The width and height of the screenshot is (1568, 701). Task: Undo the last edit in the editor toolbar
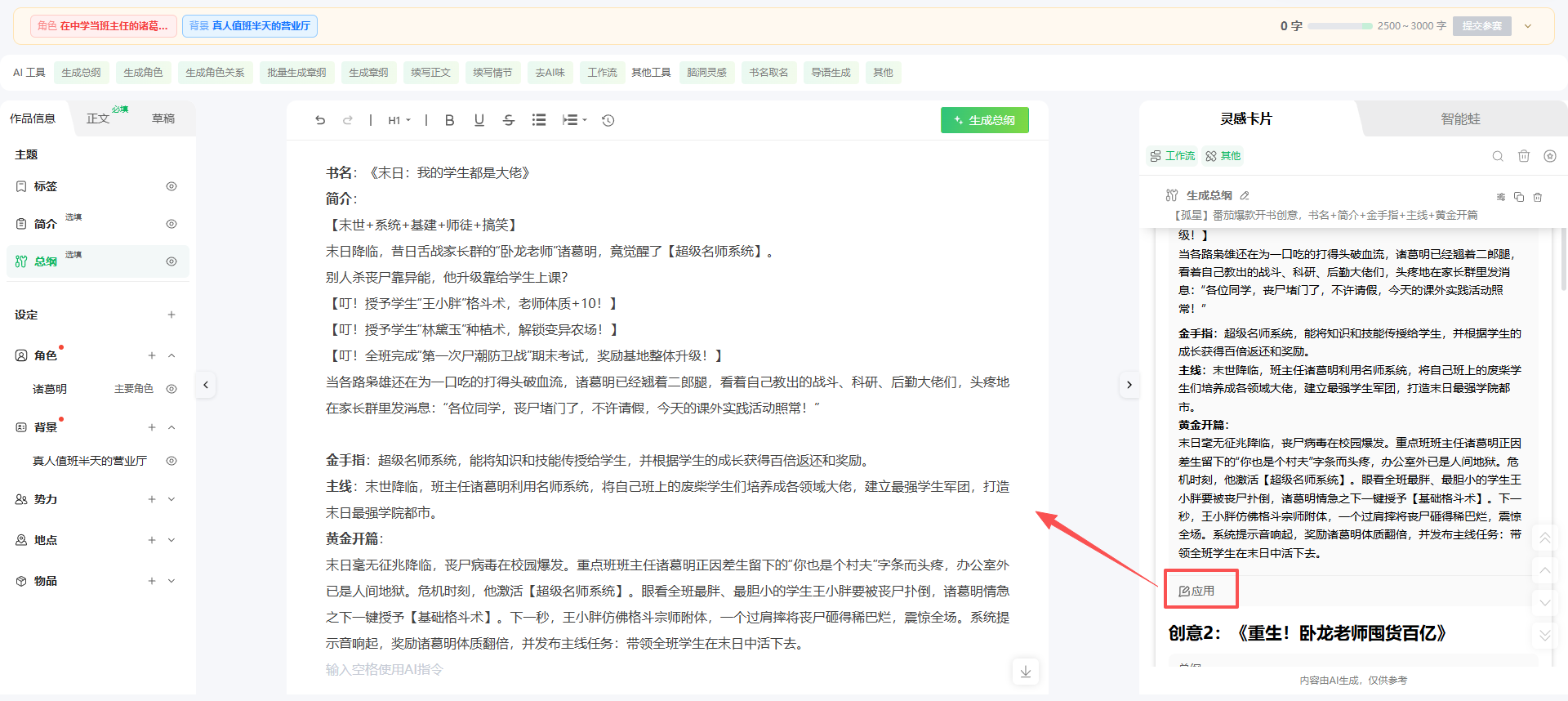[320, 120]
